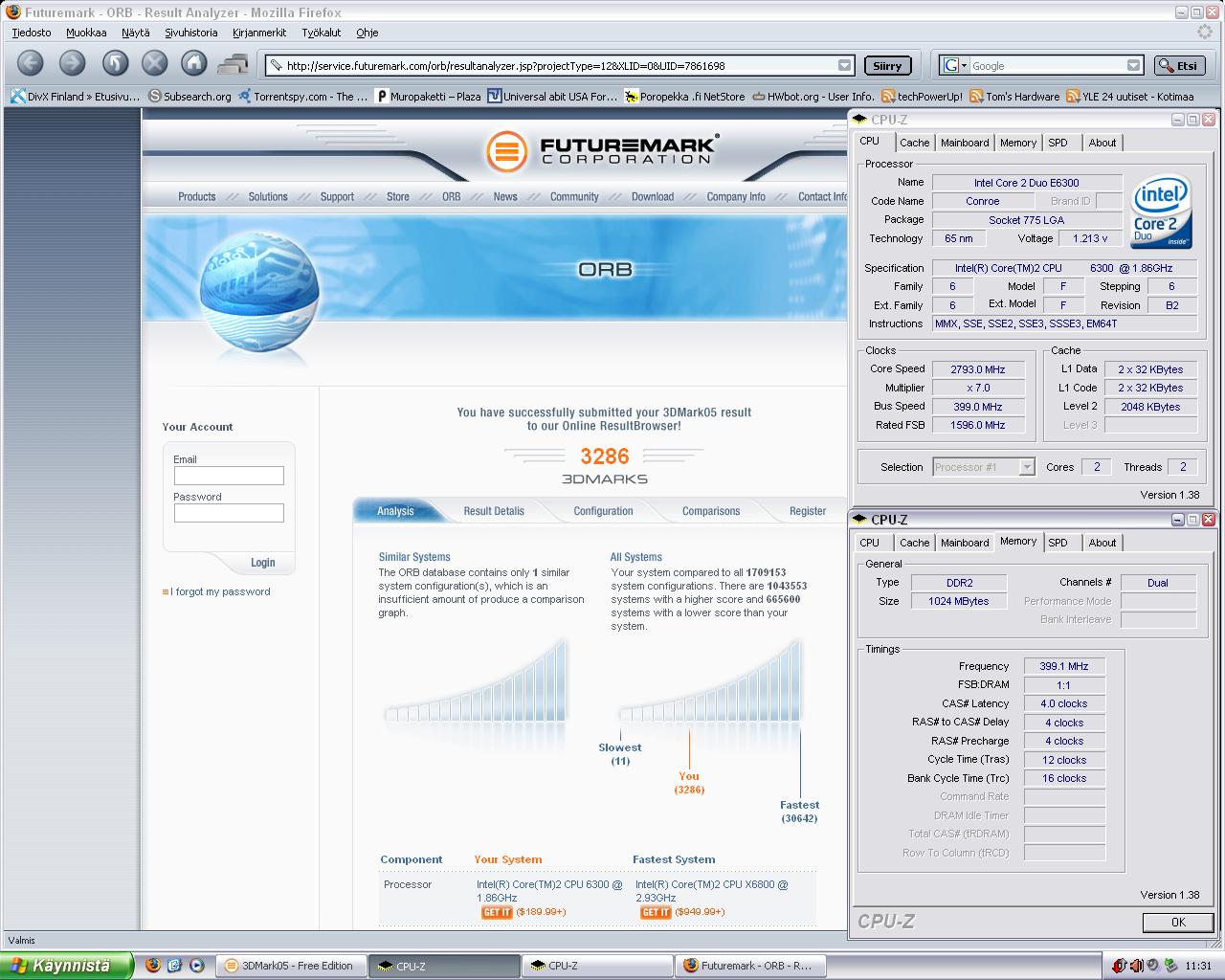This screenshot has height=980, width=1225.
Task: Focus the Password input field
Action: [229, 513]
